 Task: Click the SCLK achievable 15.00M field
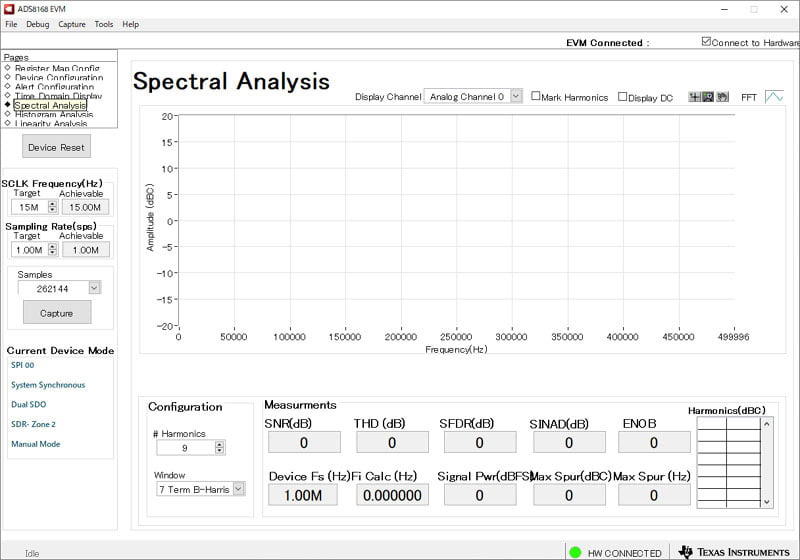pyautogui.click(x=85, y=207)
